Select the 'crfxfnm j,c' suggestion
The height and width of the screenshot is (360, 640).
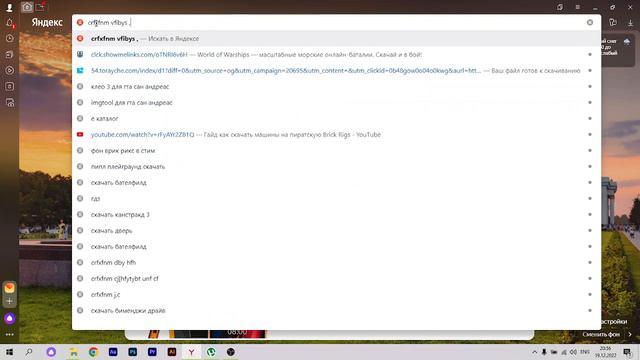click(x=336, y=294)
